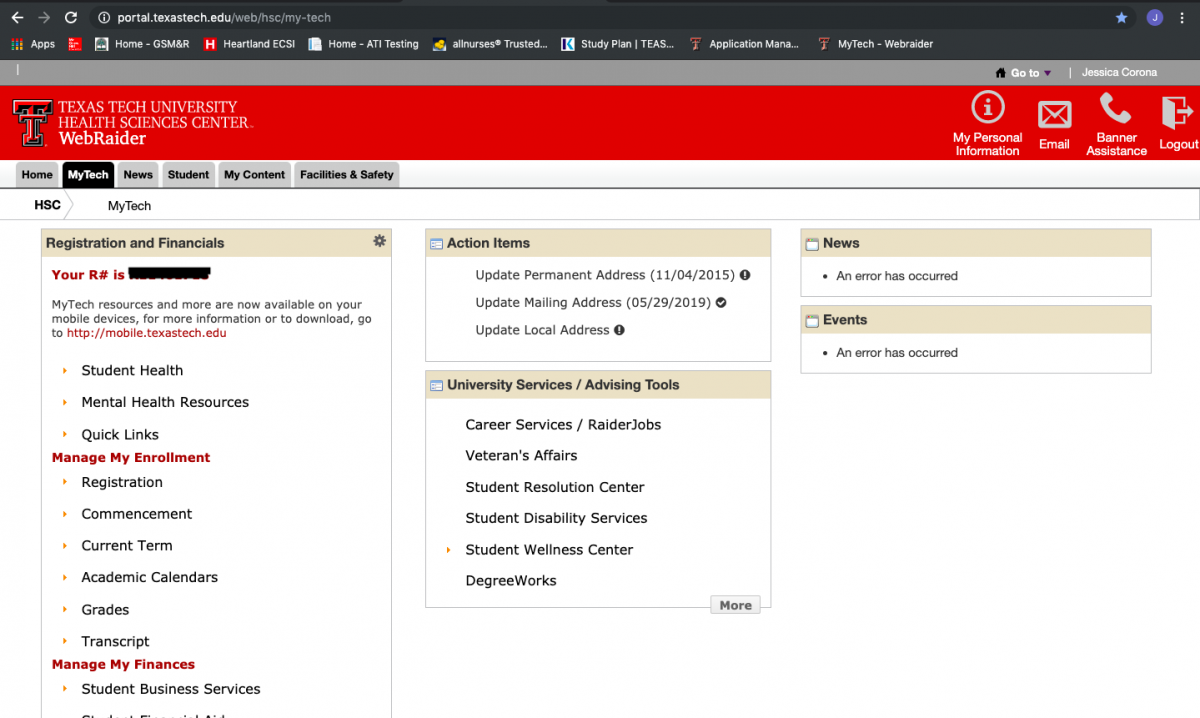Open the Heartland ECSI bookmark
1200x718 pixels.
[249, 44]
